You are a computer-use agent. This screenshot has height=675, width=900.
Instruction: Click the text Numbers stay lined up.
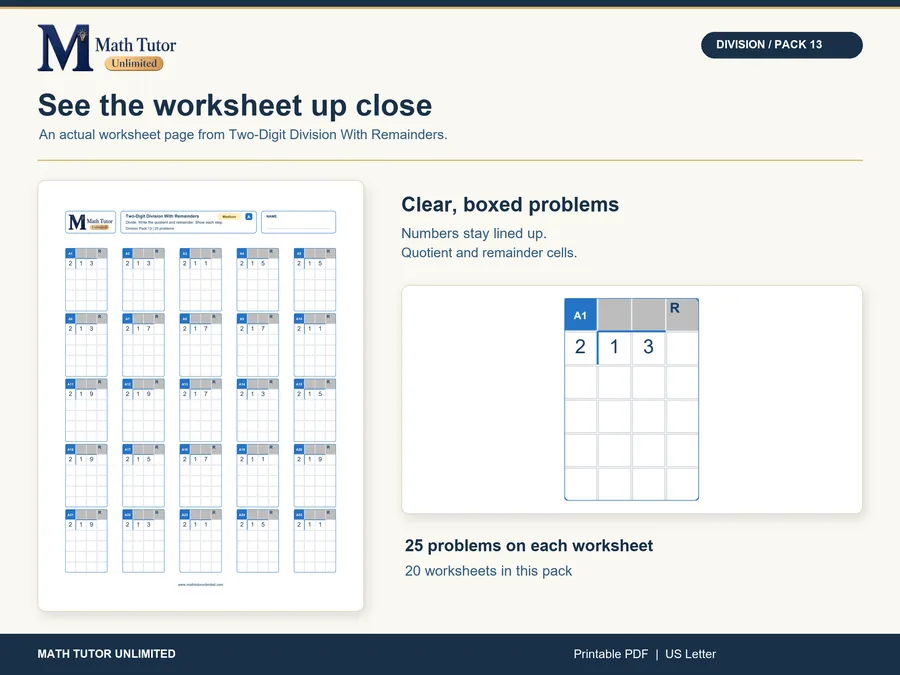pos(474,233)
